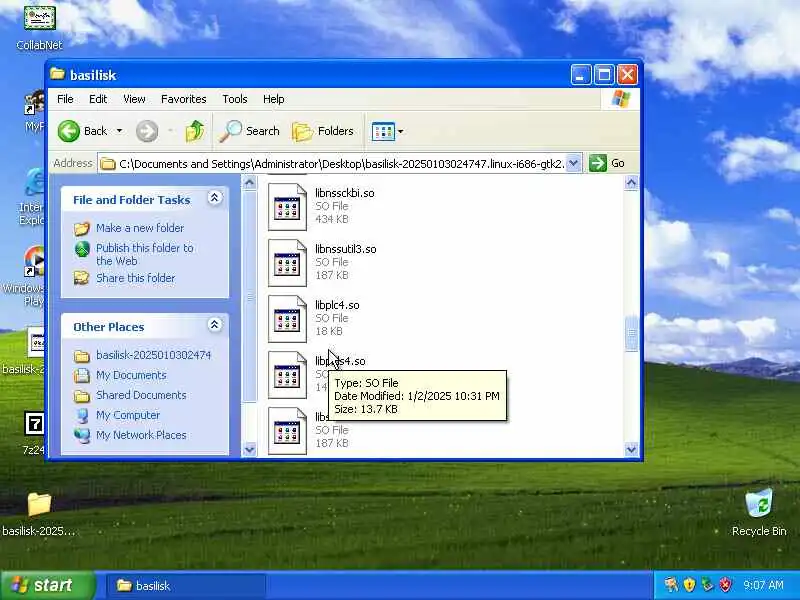The image size is (800, 600).
Task: Open the Help menu
Action: pos(273,99)
